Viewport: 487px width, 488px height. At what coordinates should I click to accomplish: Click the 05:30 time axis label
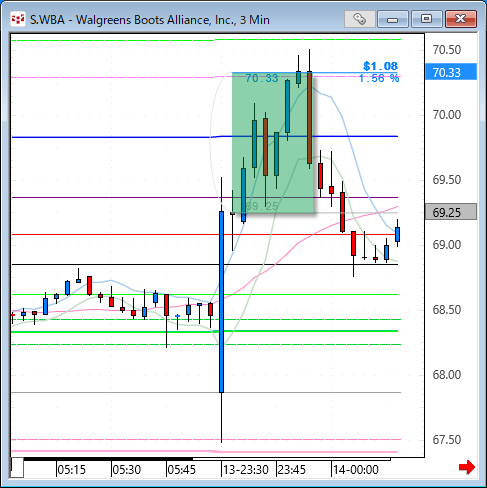(126, 470)
